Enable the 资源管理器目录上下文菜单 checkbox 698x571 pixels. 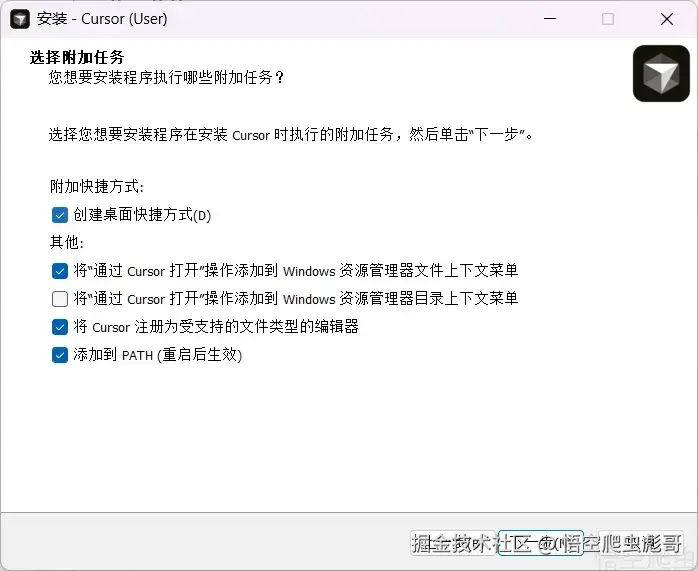60,299
